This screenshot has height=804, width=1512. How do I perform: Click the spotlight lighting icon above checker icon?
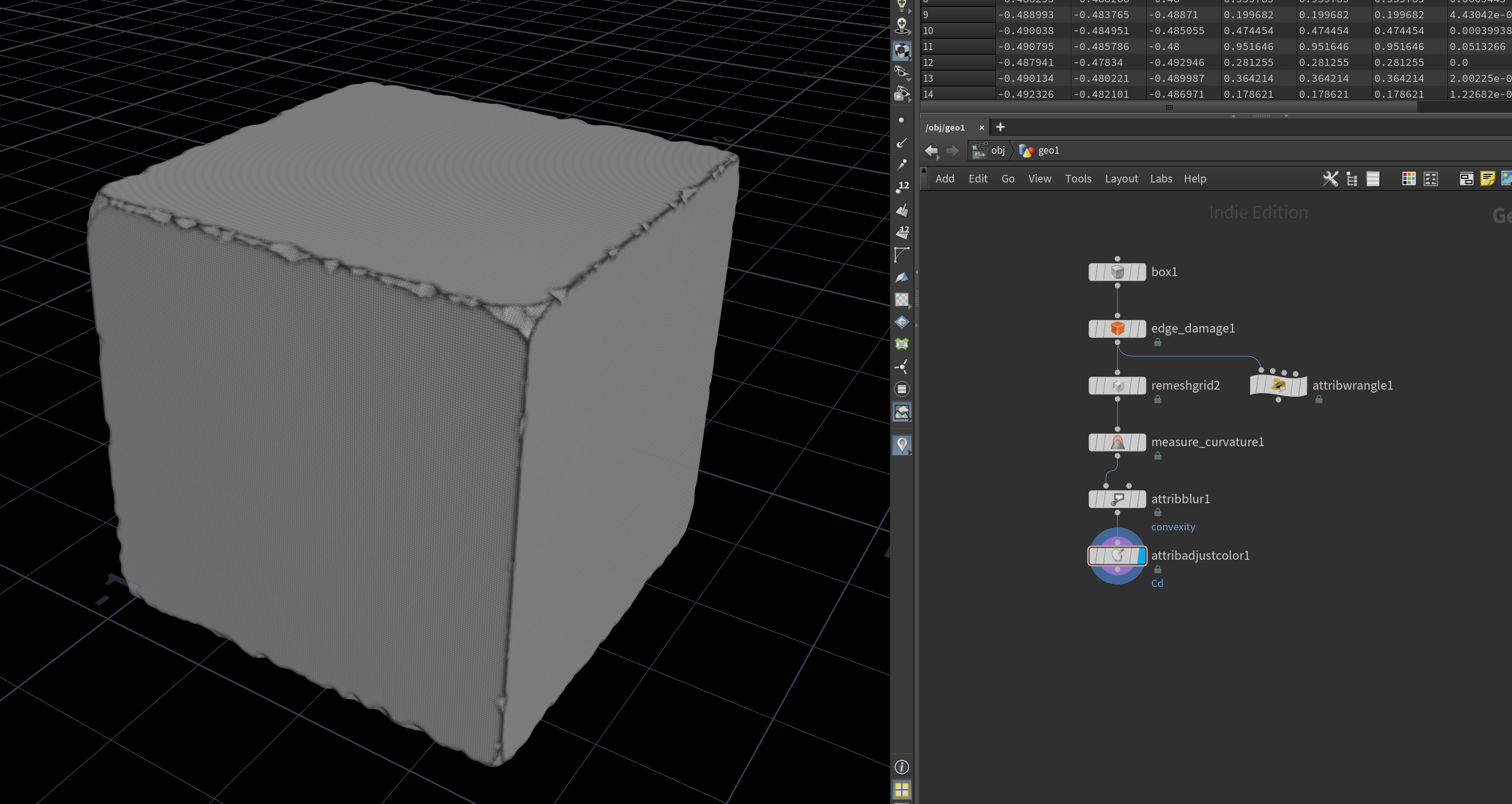(x=901, y=26)
